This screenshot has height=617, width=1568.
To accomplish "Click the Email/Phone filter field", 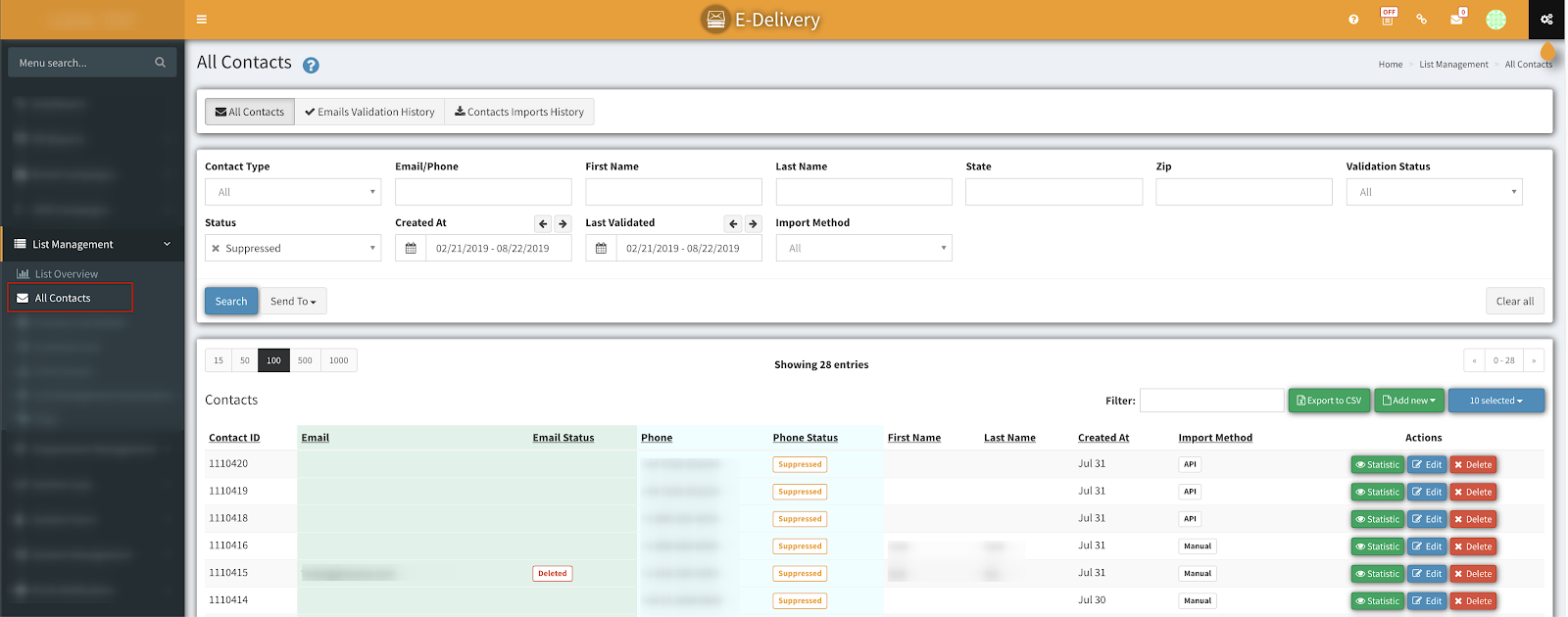I will (483, 192).
